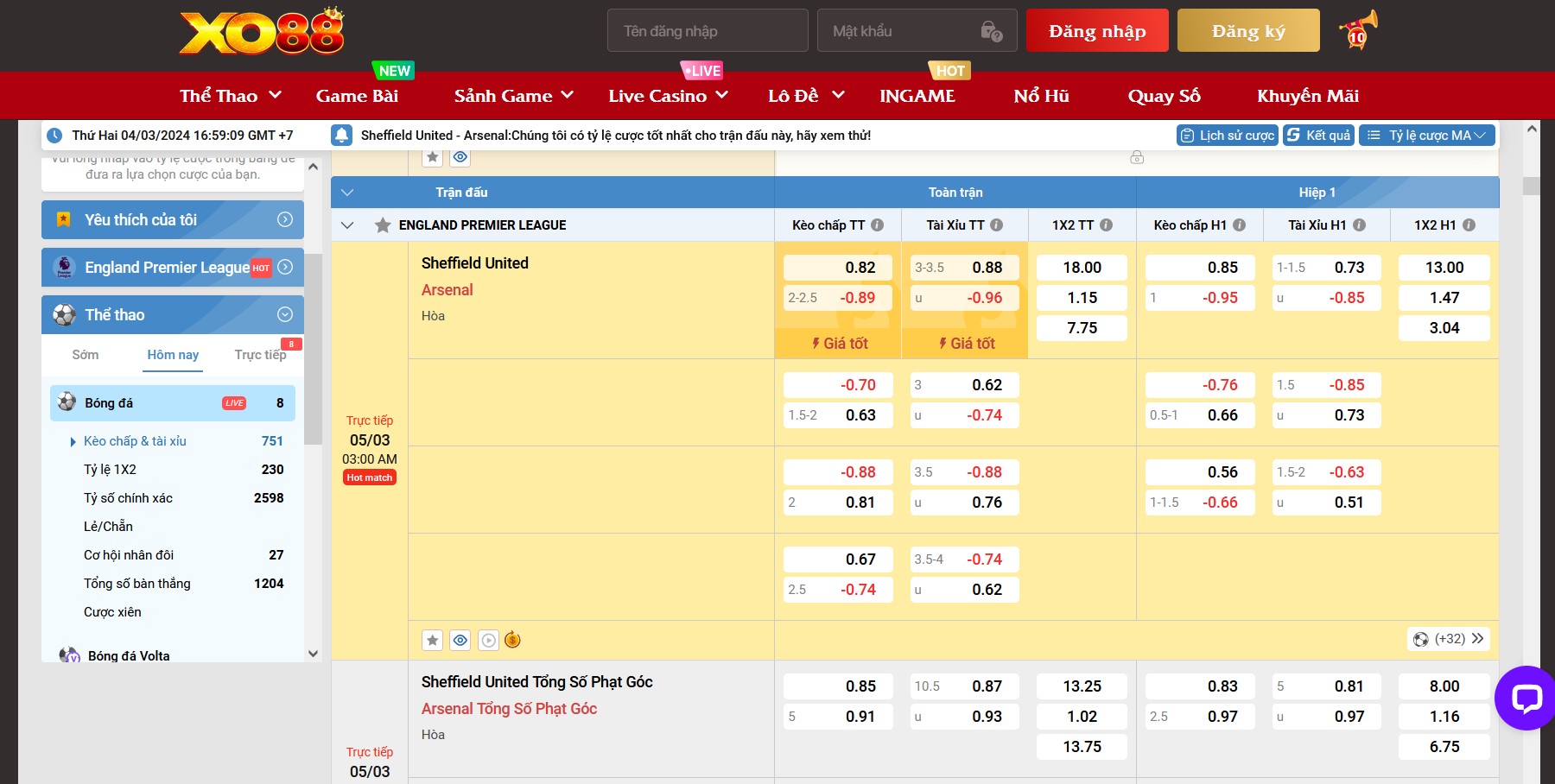This screenshot has height=784, width=1555.
Task: Click the Đăng ký button
Action: pyautogui.click(x=1247, y=31)
